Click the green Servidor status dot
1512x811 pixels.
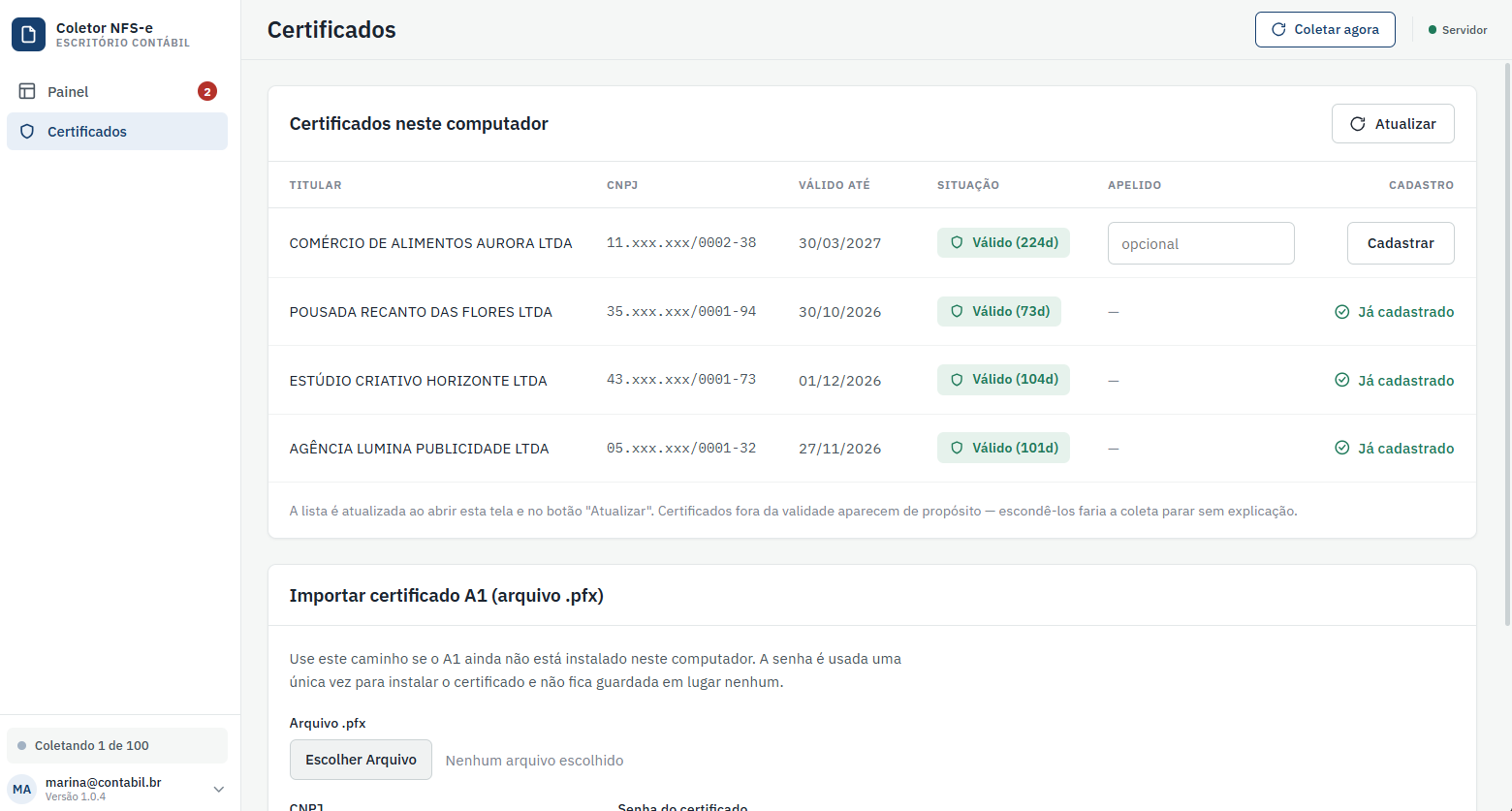tap(1433, 30)
